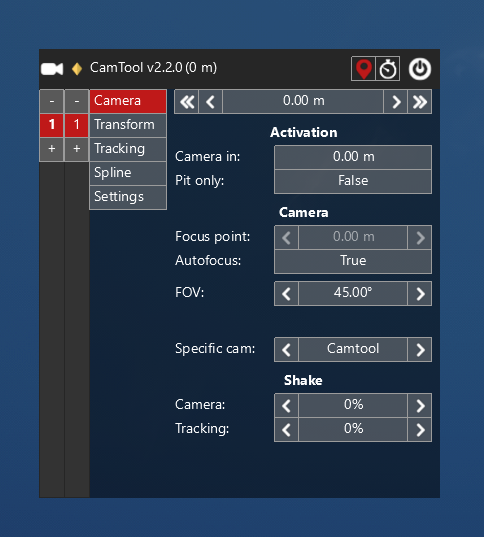Open the Tracking tab
Image resolution: width=484 pixels, height=537 pixels.
pyautogui.click(x=128, y=149)
